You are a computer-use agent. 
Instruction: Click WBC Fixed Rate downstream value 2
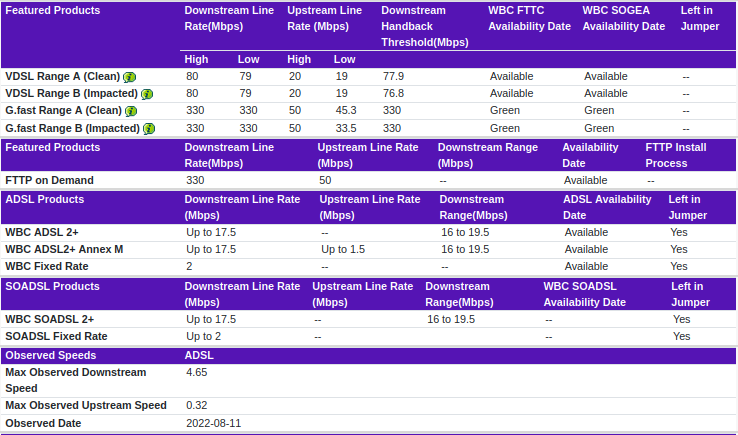(x=189, y=266)
